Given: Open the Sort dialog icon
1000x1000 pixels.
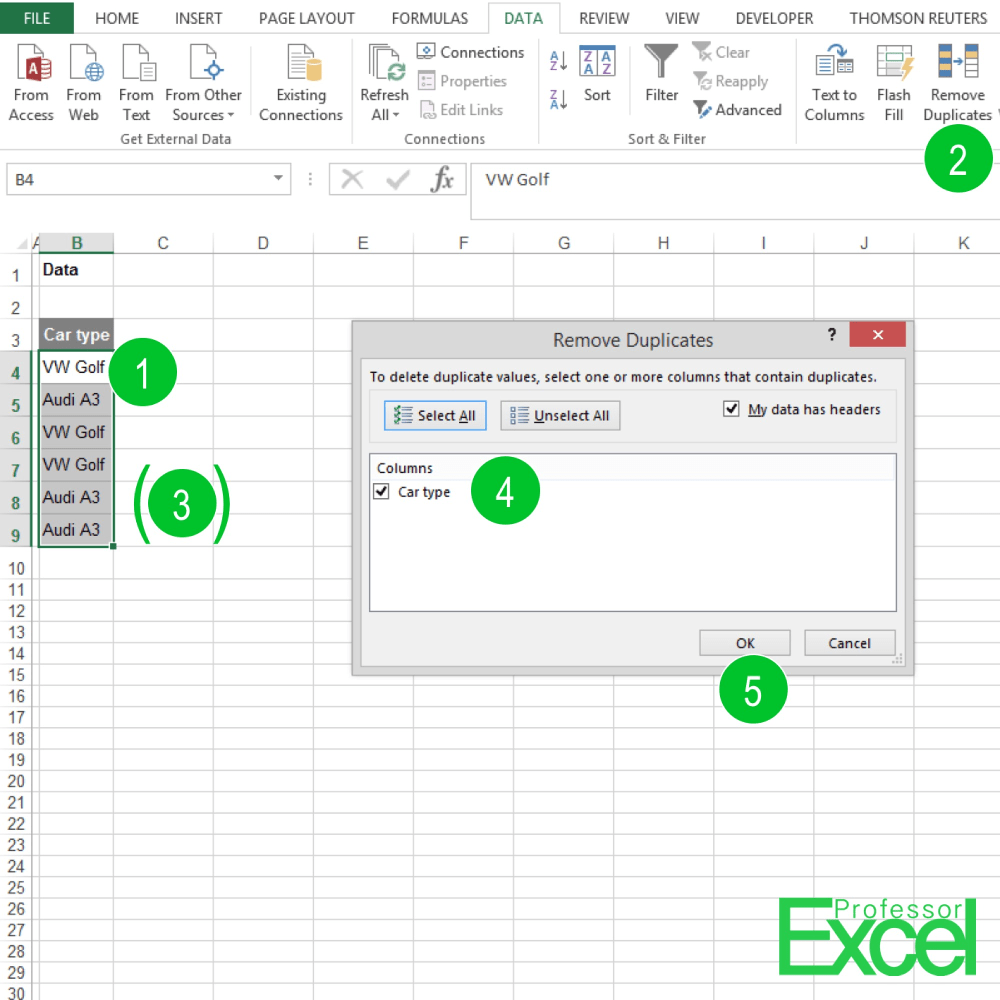Looking at the screenshot, I should pyautogui.click(x=597, y=61).
